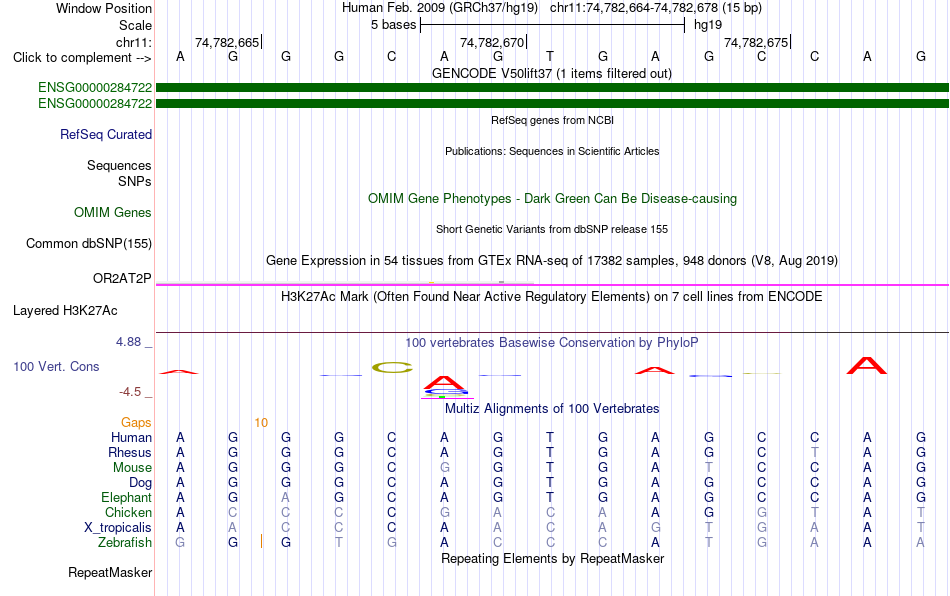950x596 pixels.
Task: Select the Chicken species row label
Action: [128, 512]
